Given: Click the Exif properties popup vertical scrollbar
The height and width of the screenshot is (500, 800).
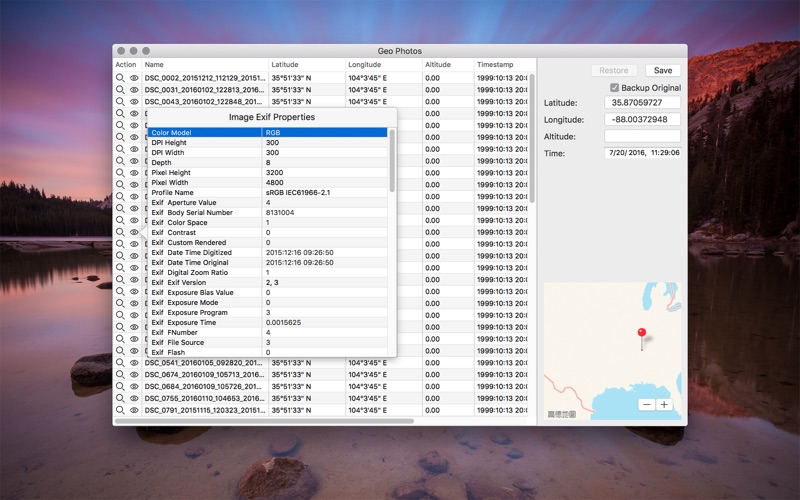Looking at the screenshot, I should [x=392, y=161].
